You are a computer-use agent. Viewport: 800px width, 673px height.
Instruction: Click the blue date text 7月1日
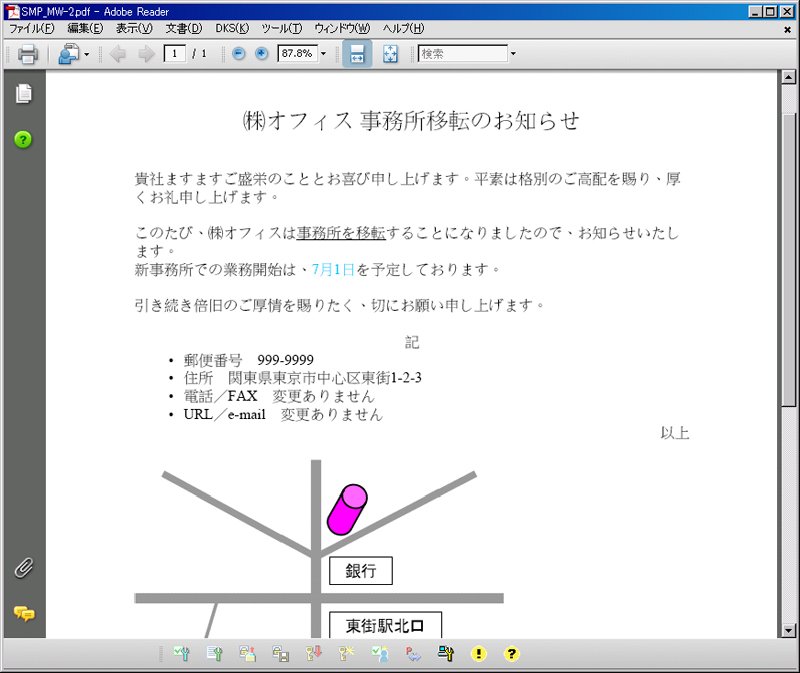pos(333,269)
